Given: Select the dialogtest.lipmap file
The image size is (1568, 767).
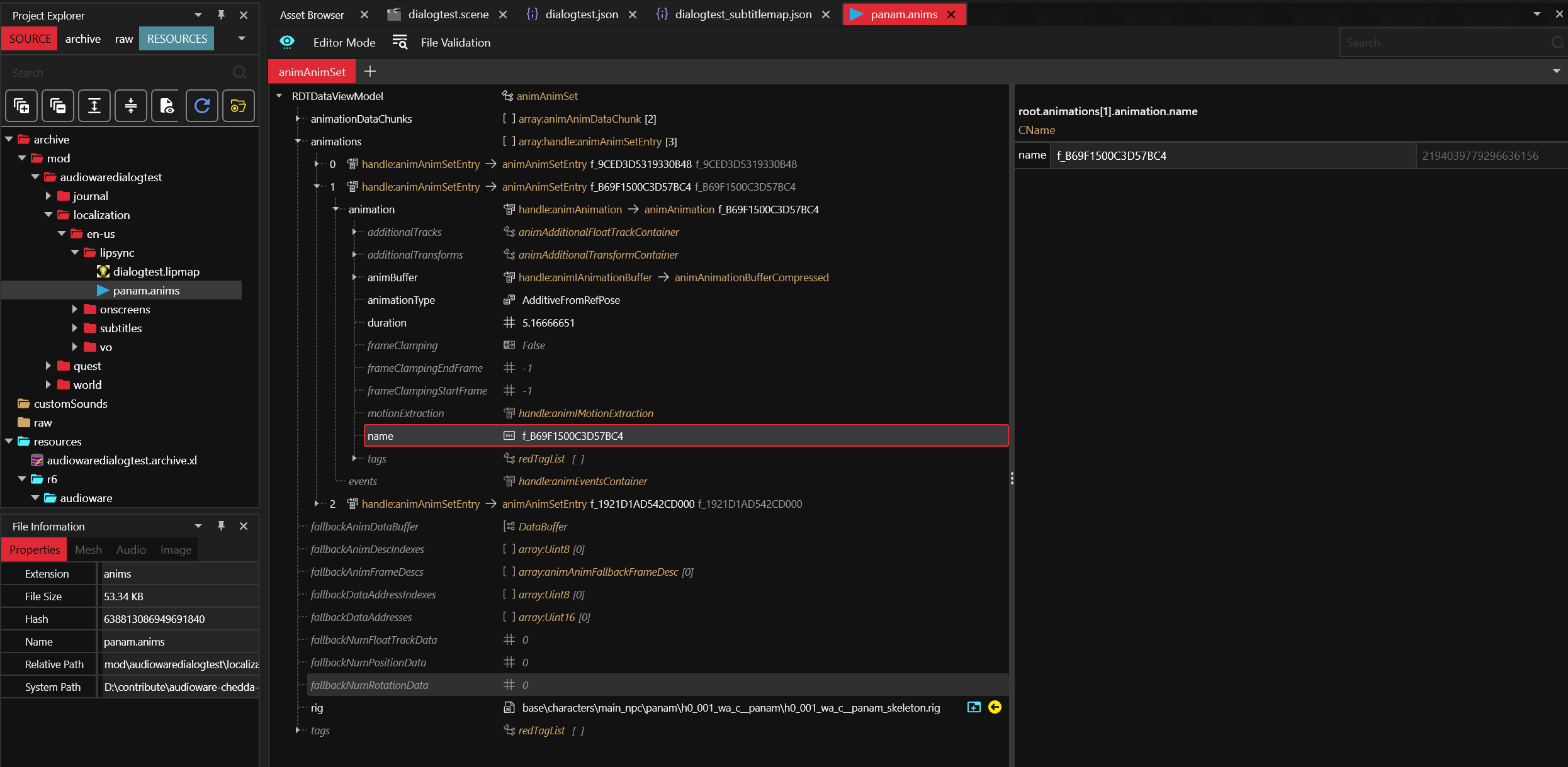Looking at the screenshot, I should pos(155,271).
